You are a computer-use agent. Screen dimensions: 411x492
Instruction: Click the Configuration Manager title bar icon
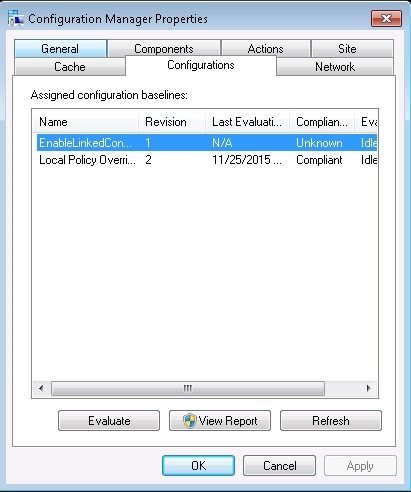(x=16, y=18)
